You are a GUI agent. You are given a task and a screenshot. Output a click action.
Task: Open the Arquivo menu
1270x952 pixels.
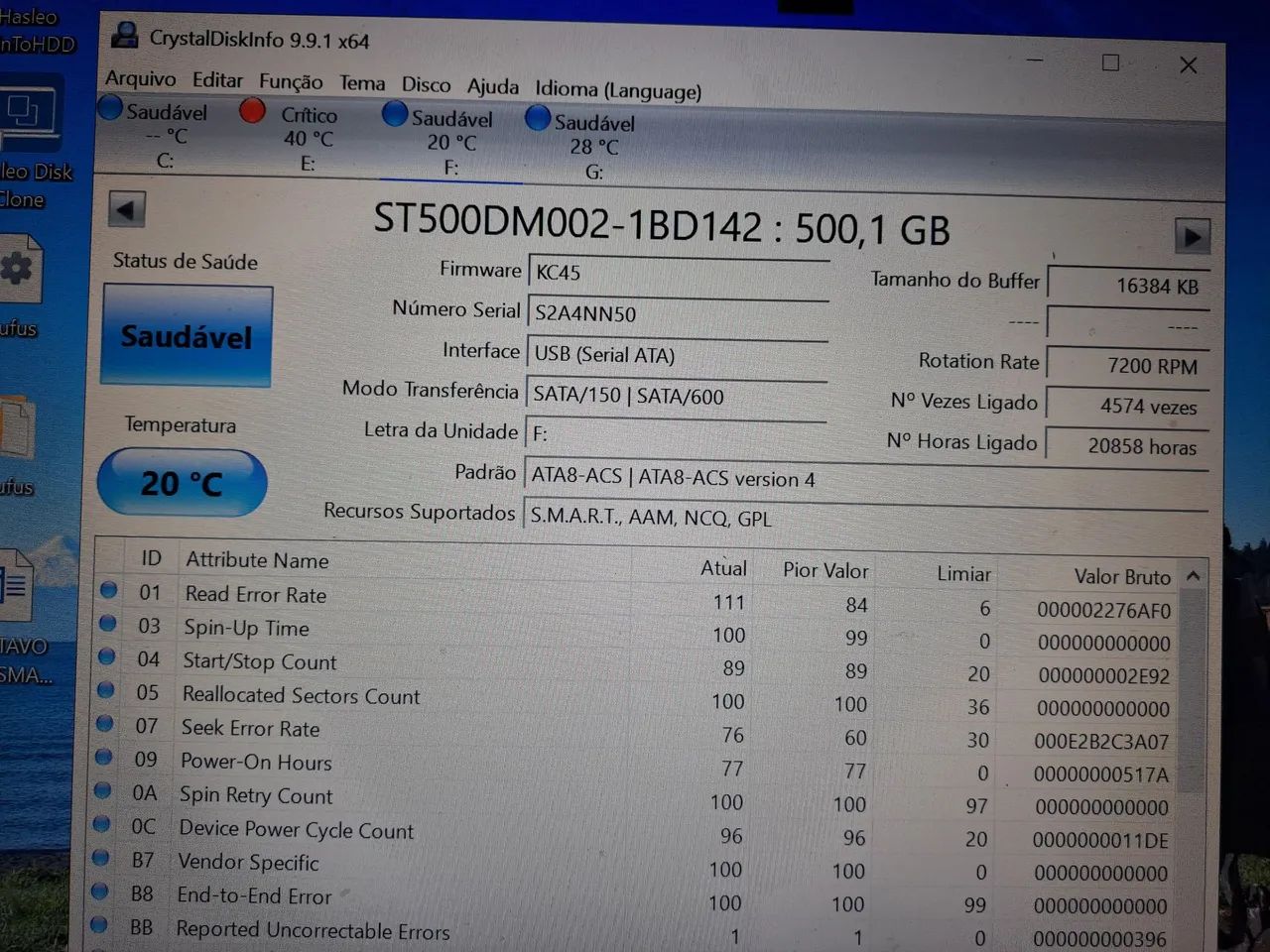pyautogui.click(x=141, y=78)
